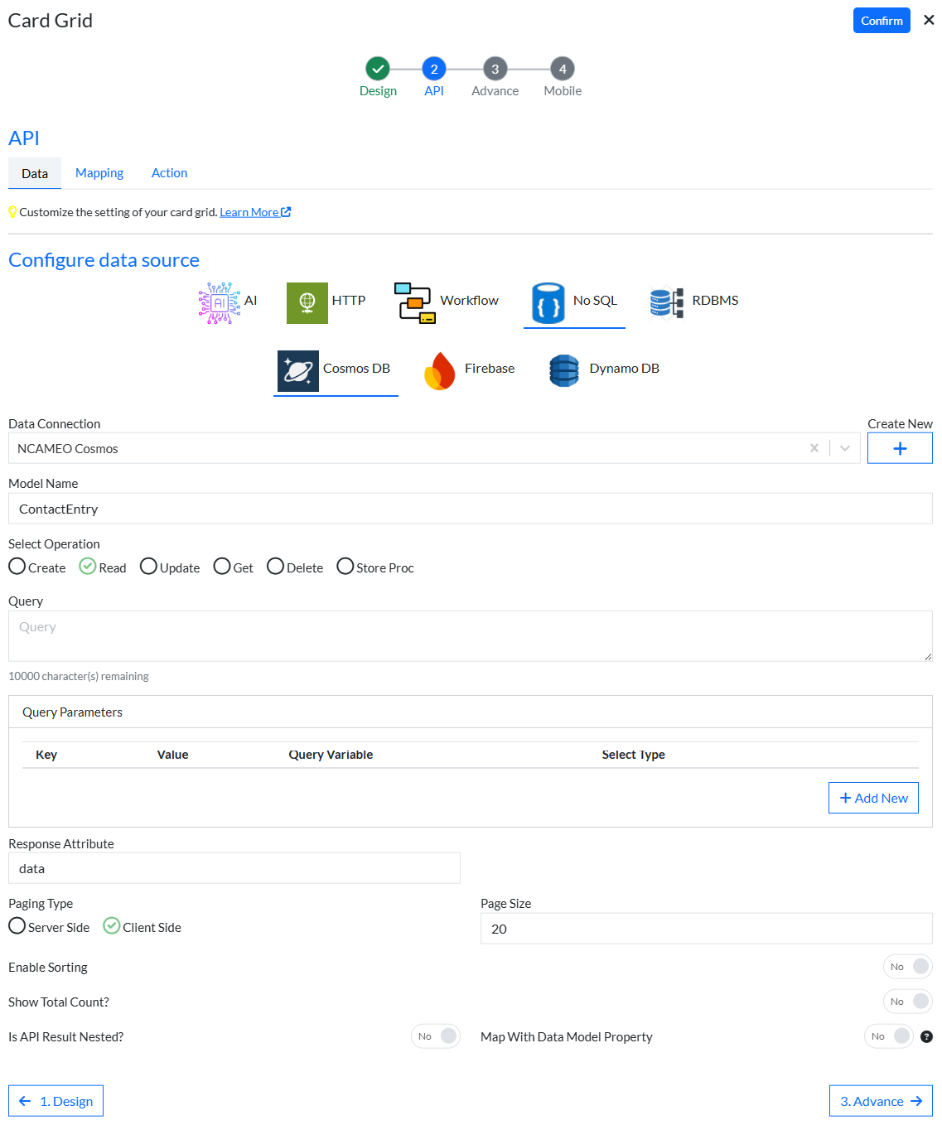The width and height of the screenshot is (942, 1125).
Task: Select the Firebase flame icon
Action: (x=440, y=370)
